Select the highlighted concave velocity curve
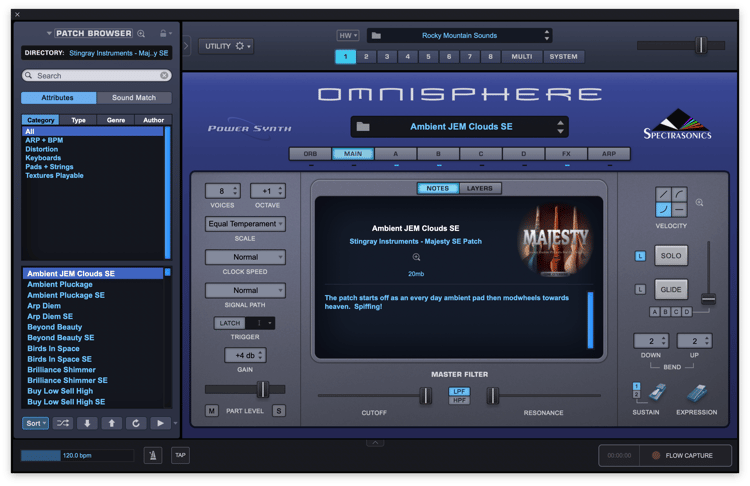The image size is (750, 486). pyautogui.click(x=663, y=210)
